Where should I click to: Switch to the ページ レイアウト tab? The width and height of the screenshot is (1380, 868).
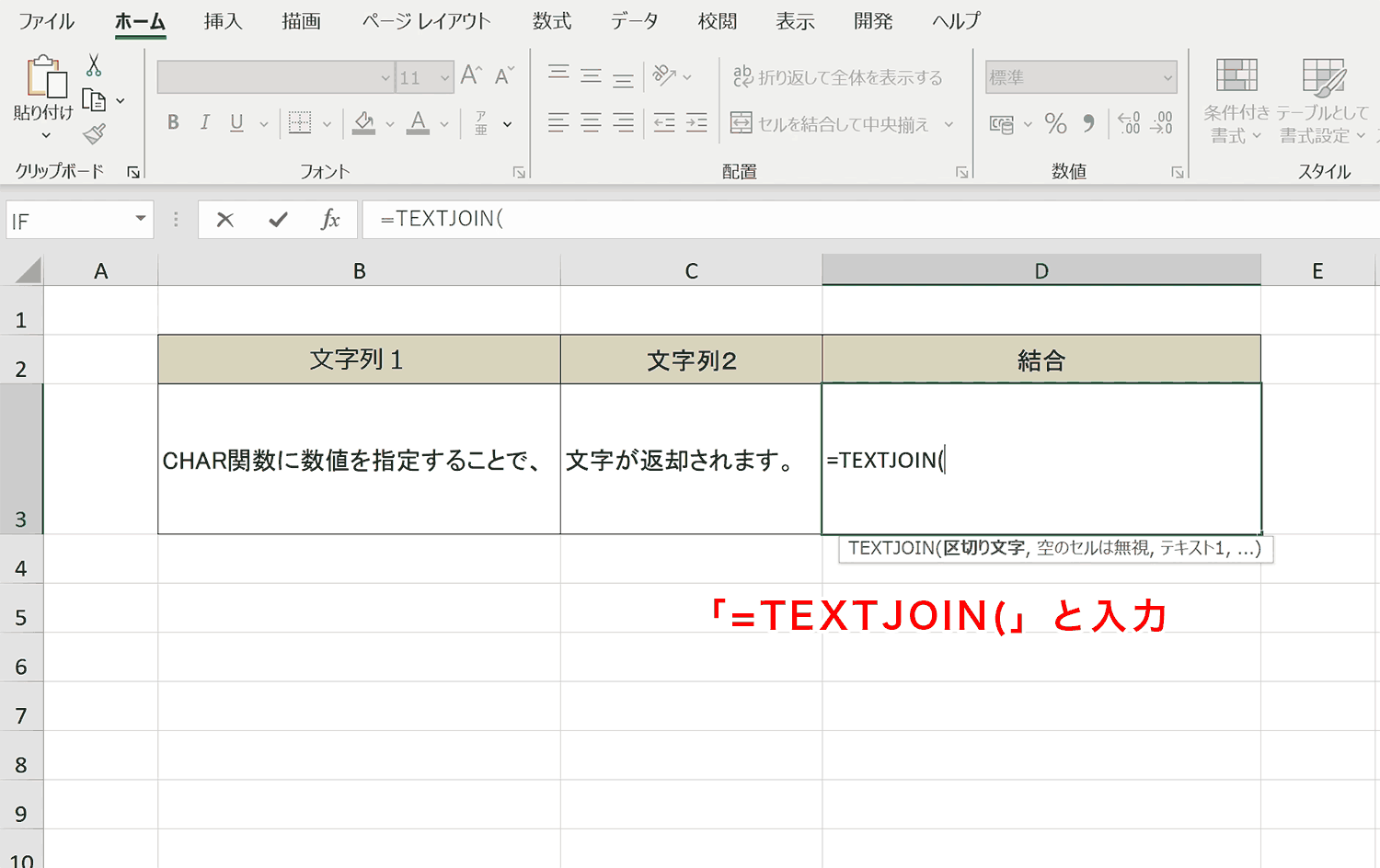(x=427, y=21)
